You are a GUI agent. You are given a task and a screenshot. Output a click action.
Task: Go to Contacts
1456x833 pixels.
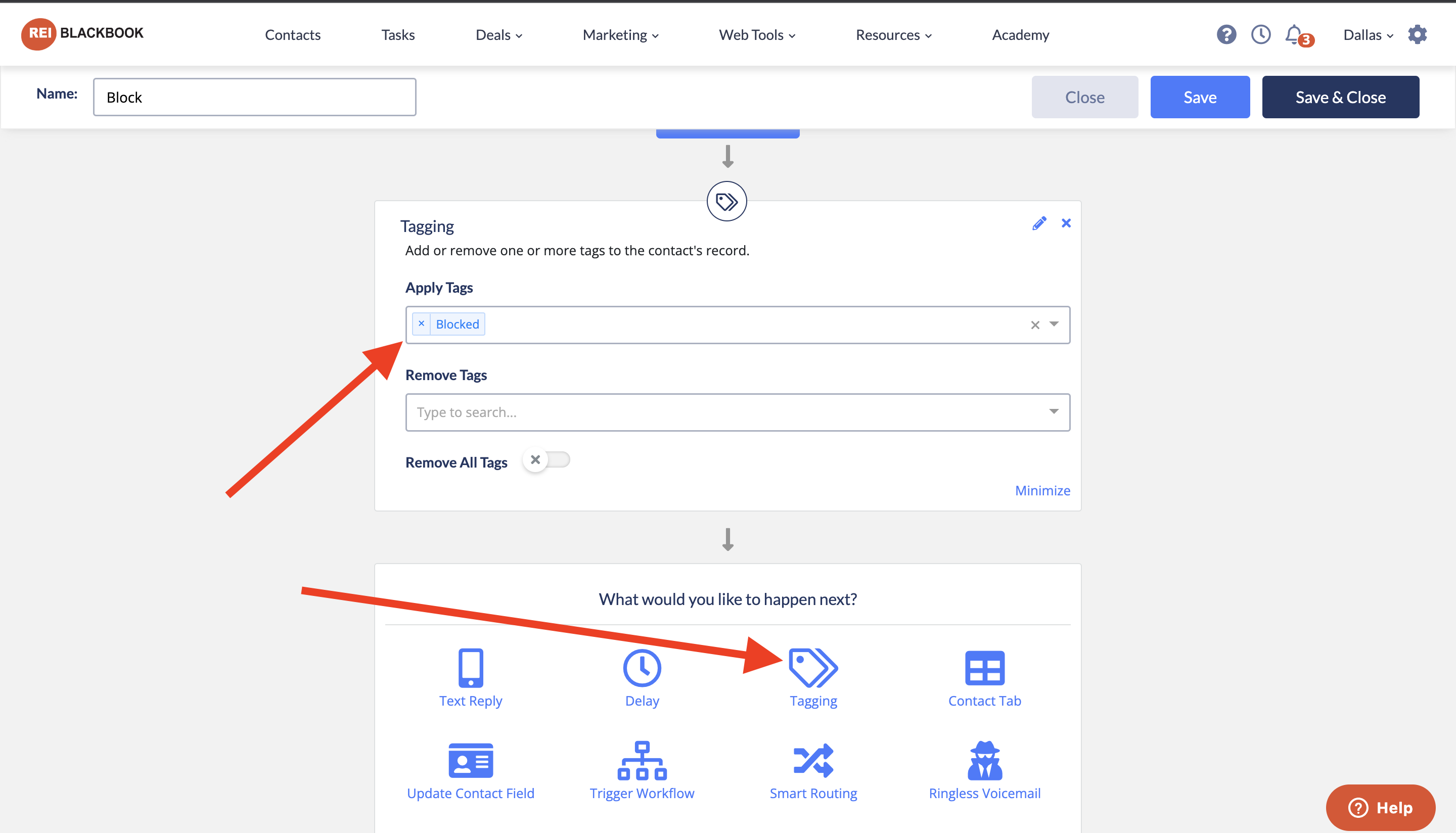292,35
